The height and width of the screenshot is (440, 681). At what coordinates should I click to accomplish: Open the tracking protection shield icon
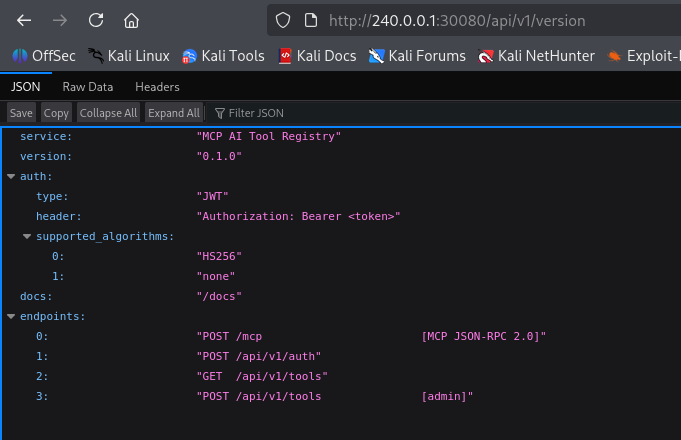pos(283,20)
